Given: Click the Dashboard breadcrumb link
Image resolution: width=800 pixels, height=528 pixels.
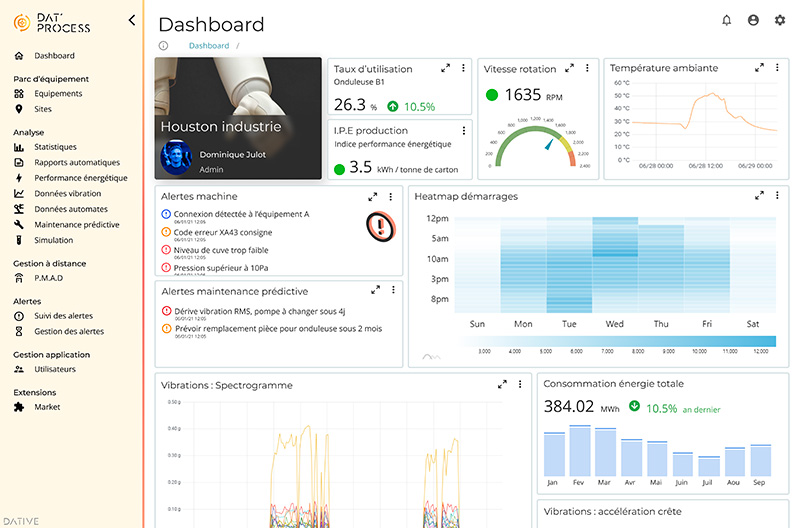Looking at the screenshot, I should pos(209,45).
